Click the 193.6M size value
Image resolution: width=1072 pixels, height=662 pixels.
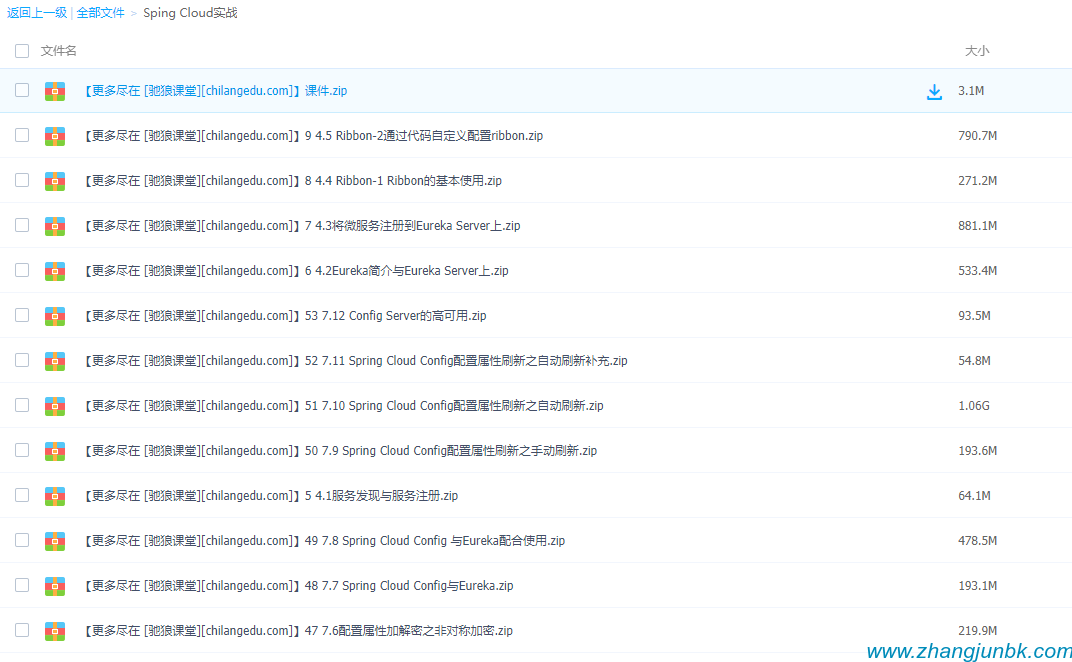click(x=978, y=451)
